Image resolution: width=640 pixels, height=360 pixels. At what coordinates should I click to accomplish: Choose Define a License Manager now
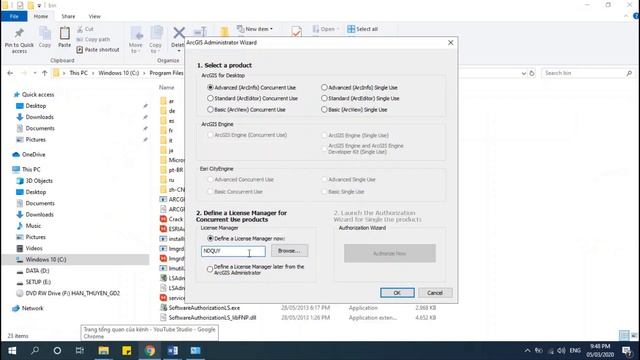tap(210, 238)
